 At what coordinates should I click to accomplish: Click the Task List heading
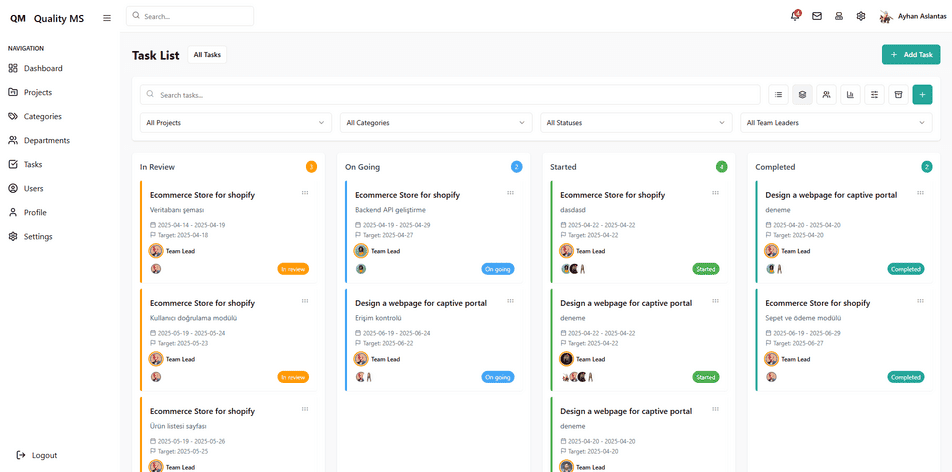[x=155, y=55]
